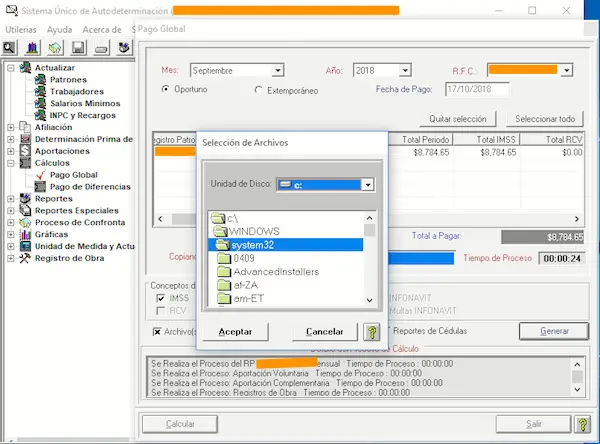Click the floppy disk save icon
This screenshot has width=600, height=444.
pos(78,48)
